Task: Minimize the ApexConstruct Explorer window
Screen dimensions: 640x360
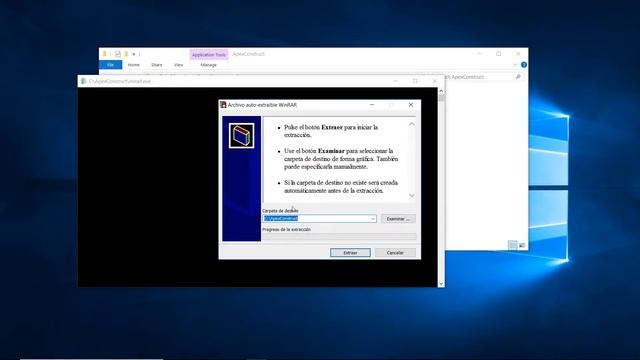Action: pyautogui.click(x=479, y=54)
